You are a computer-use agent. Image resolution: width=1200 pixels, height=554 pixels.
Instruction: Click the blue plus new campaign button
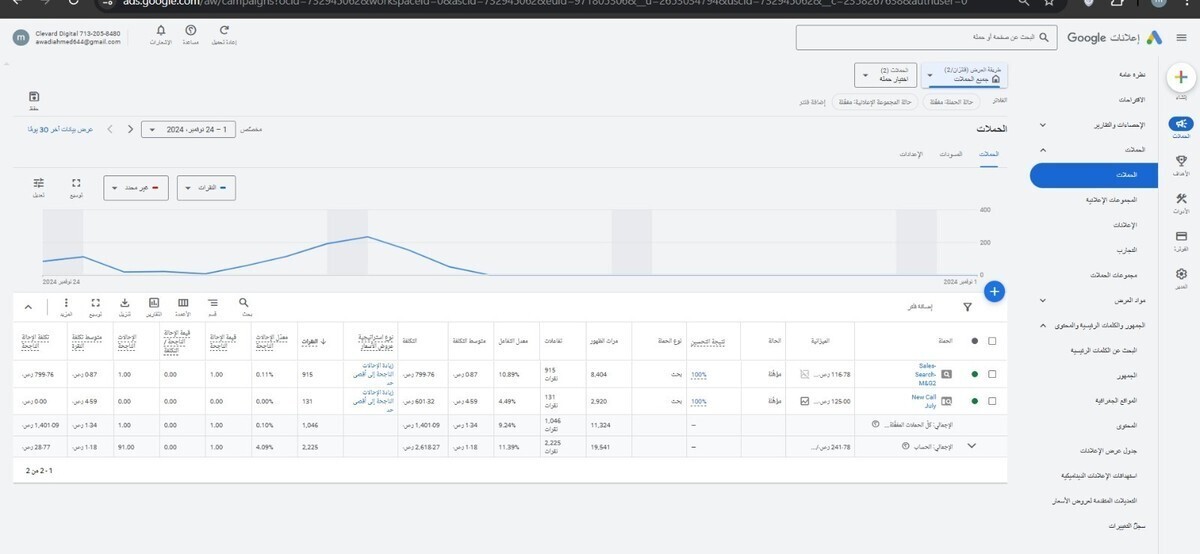(x=994, y=291)
